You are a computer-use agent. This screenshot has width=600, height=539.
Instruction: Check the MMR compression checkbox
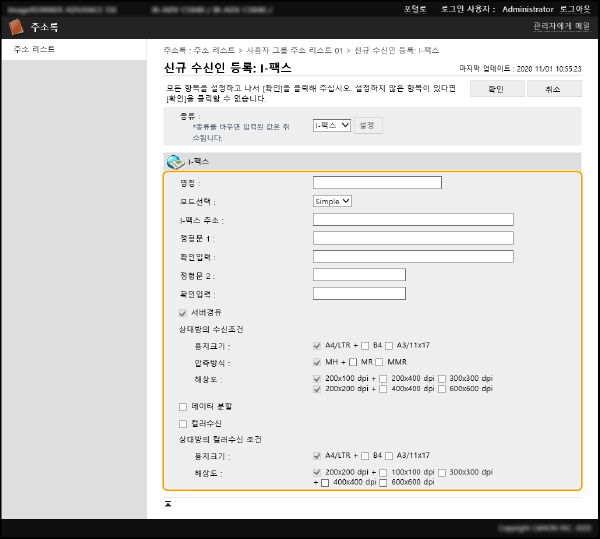pos(381,362)
